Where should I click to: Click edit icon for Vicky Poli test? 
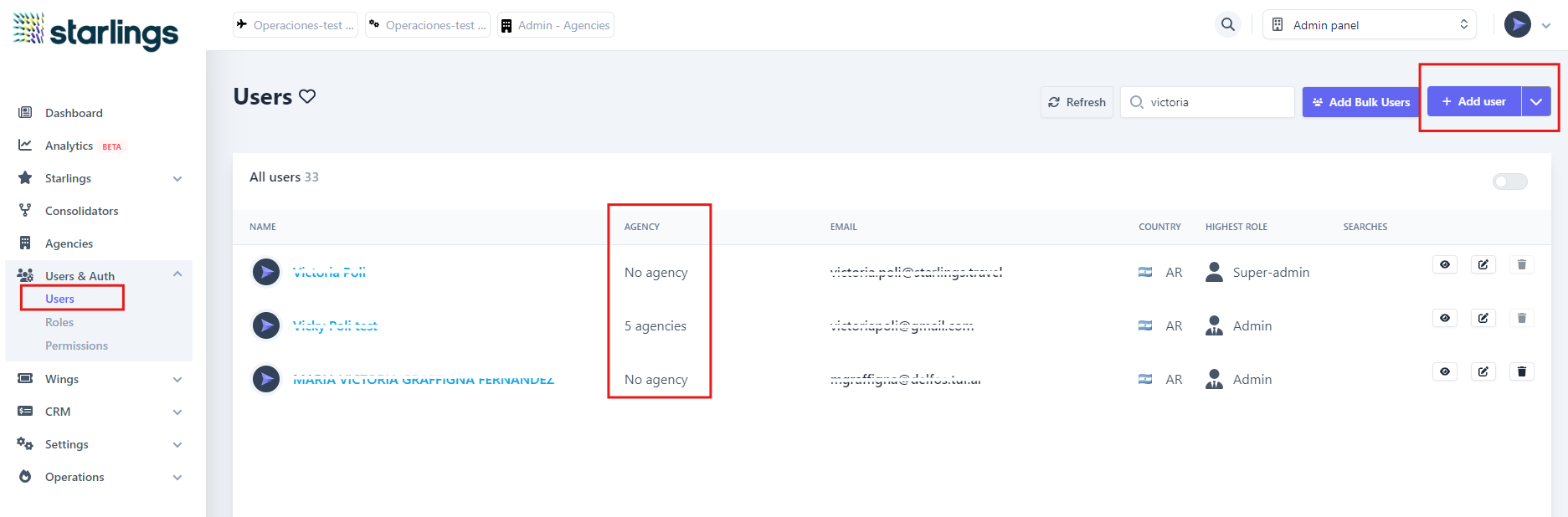(1483, 319)
